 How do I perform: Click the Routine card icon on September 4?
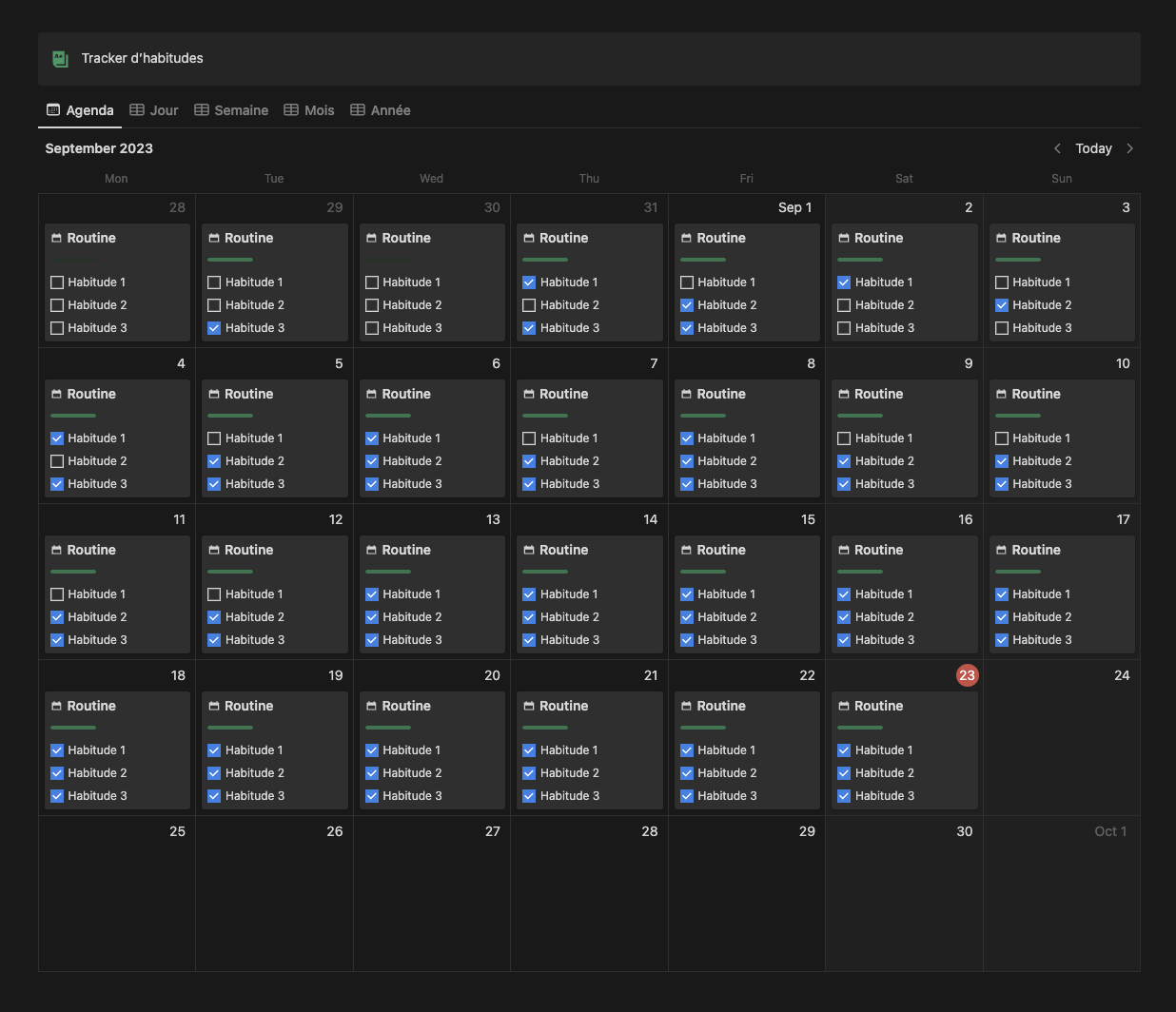click(x=57, y=395)
